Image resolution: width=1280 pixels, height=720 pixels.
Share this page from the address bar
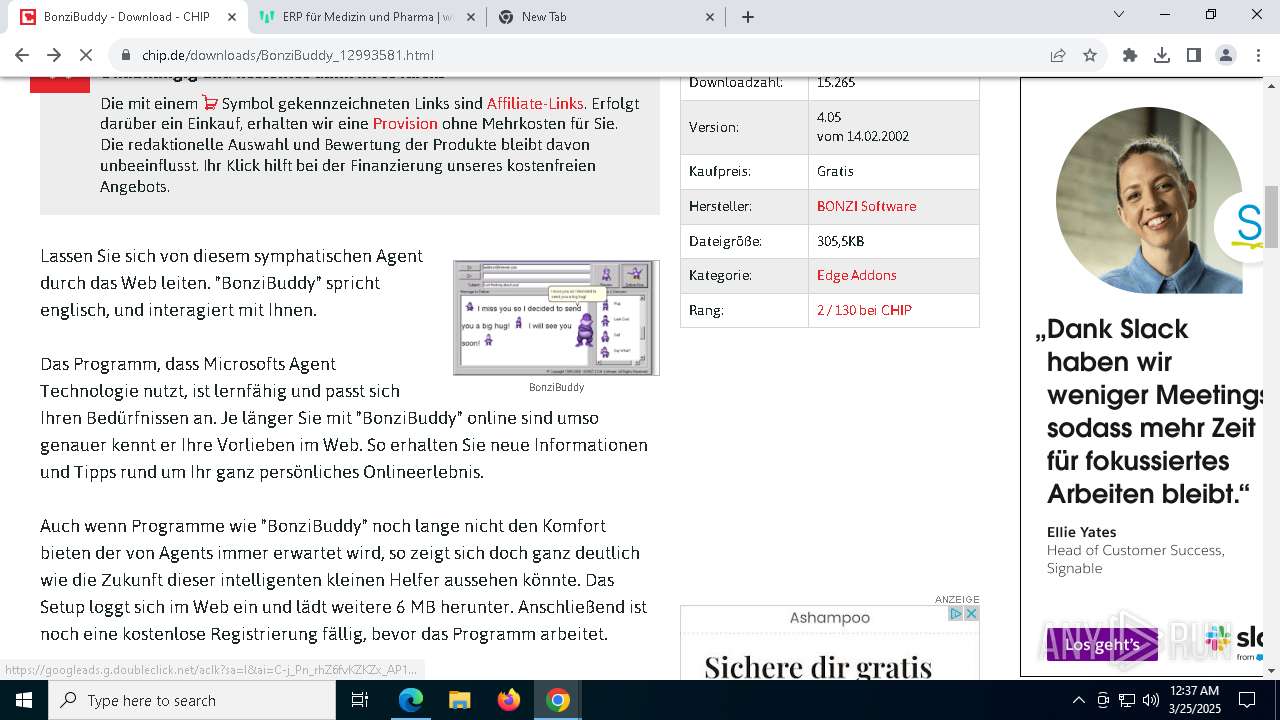point(1058,55)
